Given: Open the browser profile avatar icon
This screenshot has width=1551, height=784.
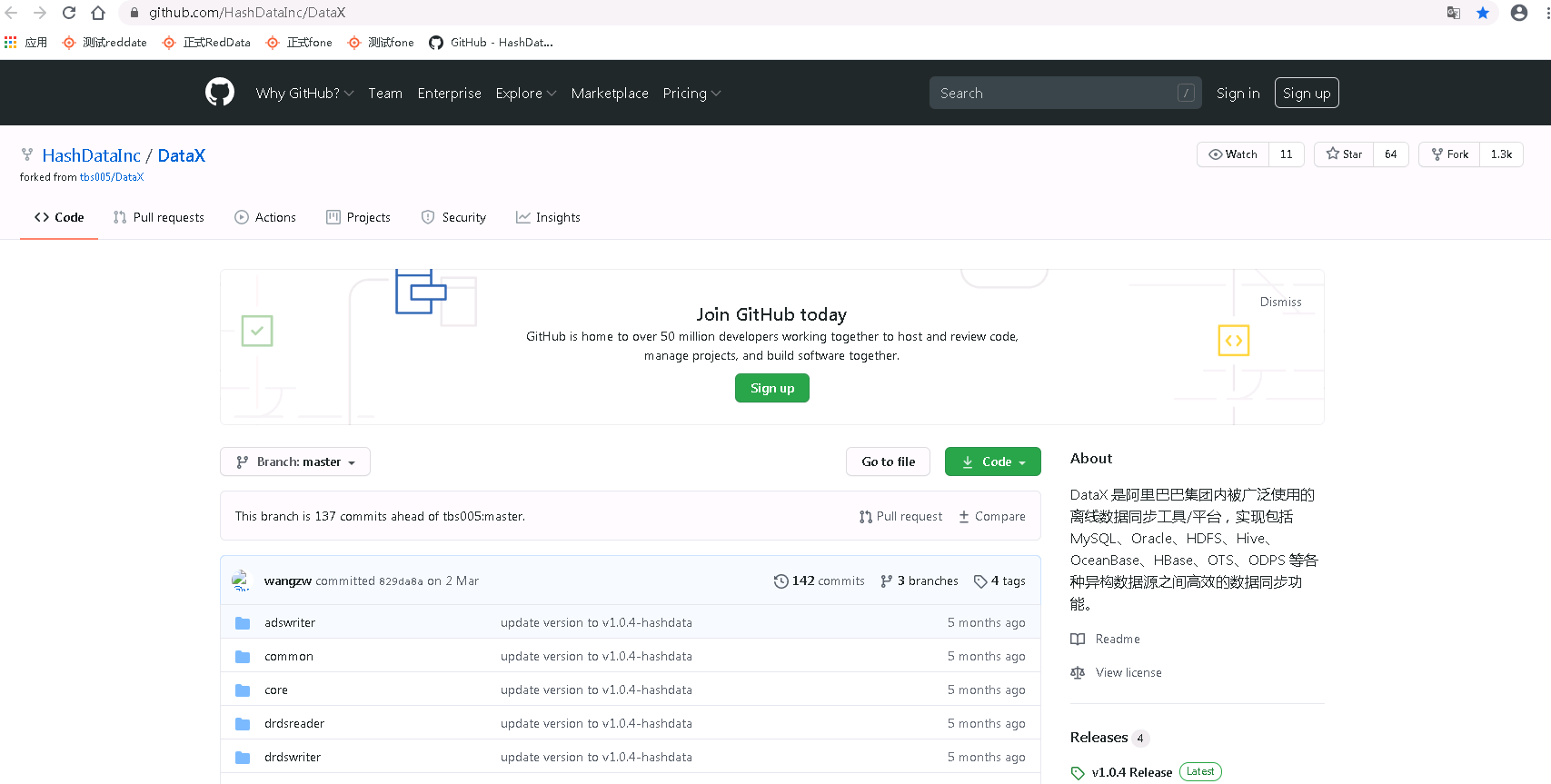Looking at the screenshot, I should pyautogui.click(x=1519, y=13).
